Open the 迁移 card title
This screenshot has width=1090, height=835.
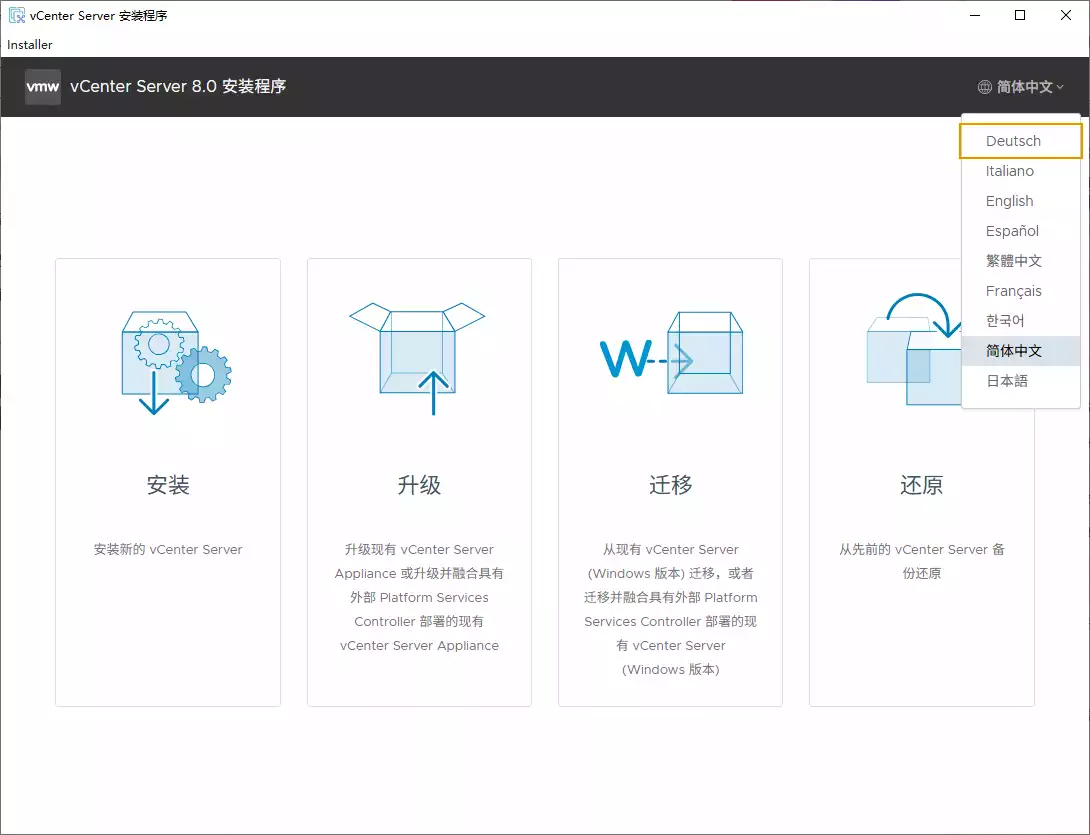[671, 485]
